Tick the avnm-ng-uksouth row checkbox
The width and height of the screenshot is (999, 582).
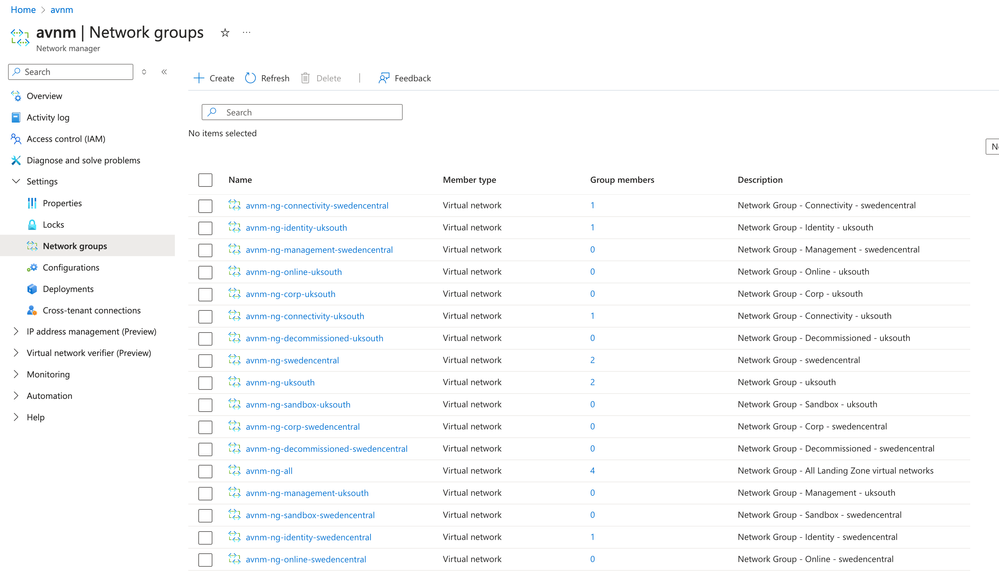(x=205, y=382)
